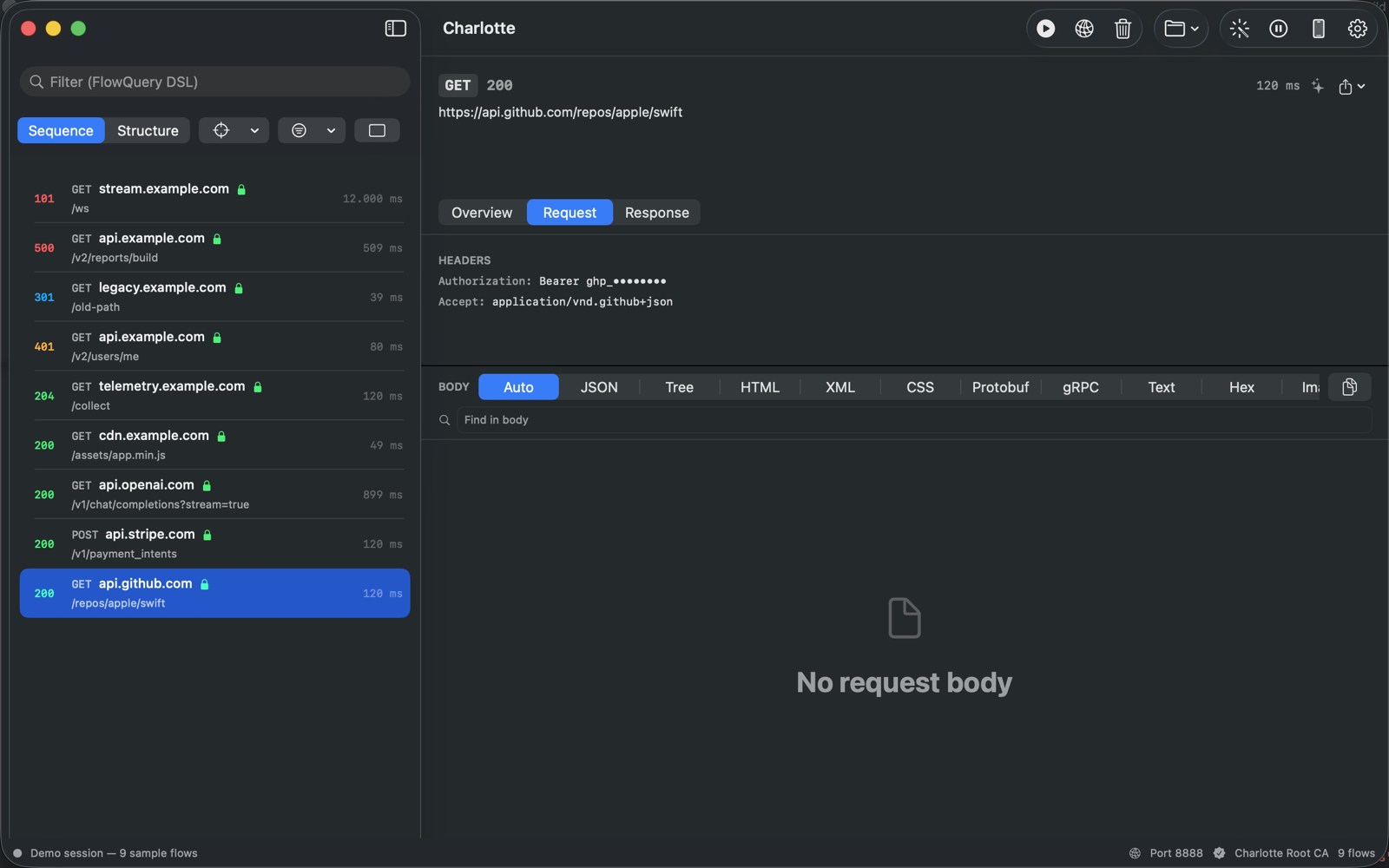Open the Overview tab
Screen dimensions: 1389x868
pyautogui.click(x=482, y=213)
